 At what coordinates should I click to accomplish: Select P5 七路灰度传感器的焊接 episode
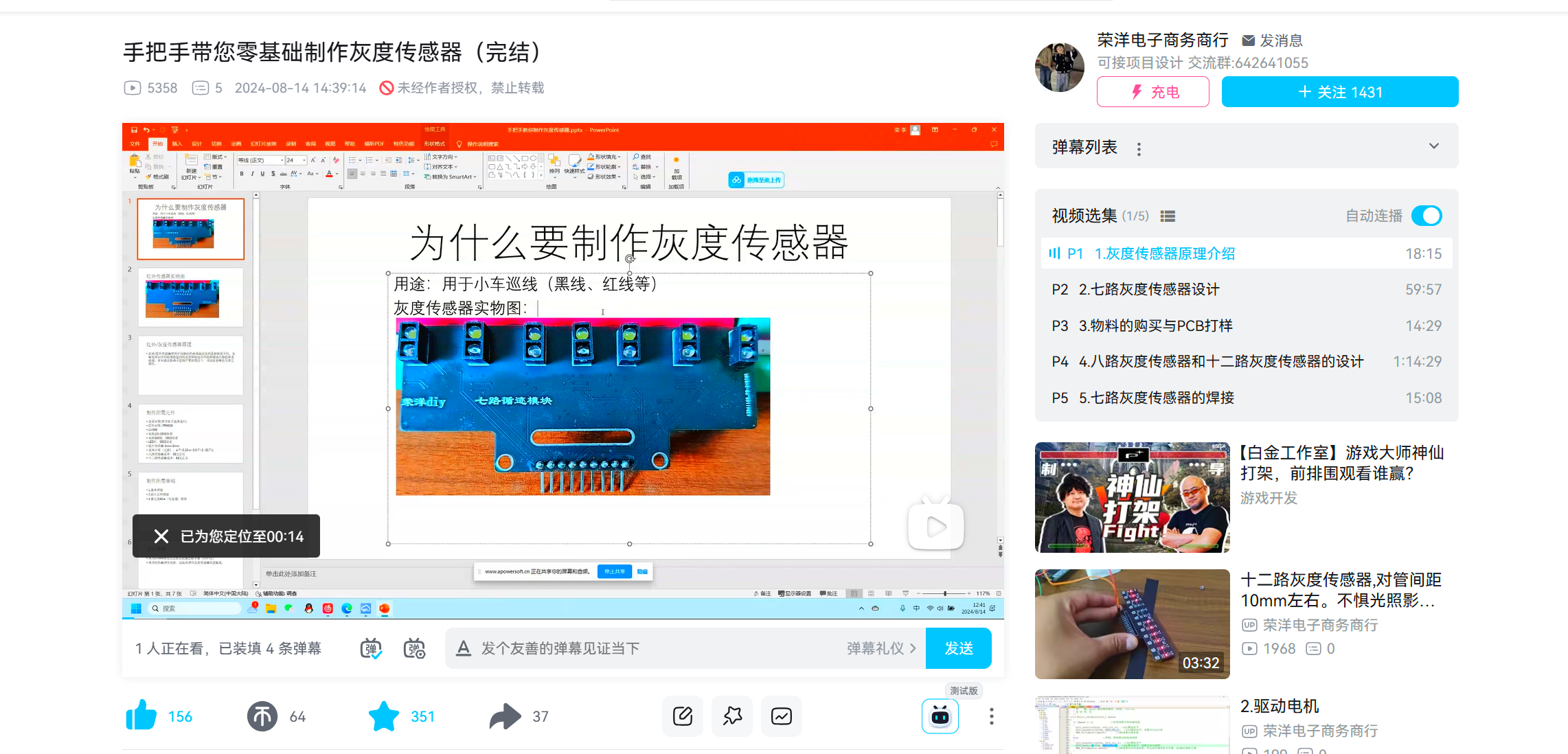pyautogui.click(x=1156, y=398)
